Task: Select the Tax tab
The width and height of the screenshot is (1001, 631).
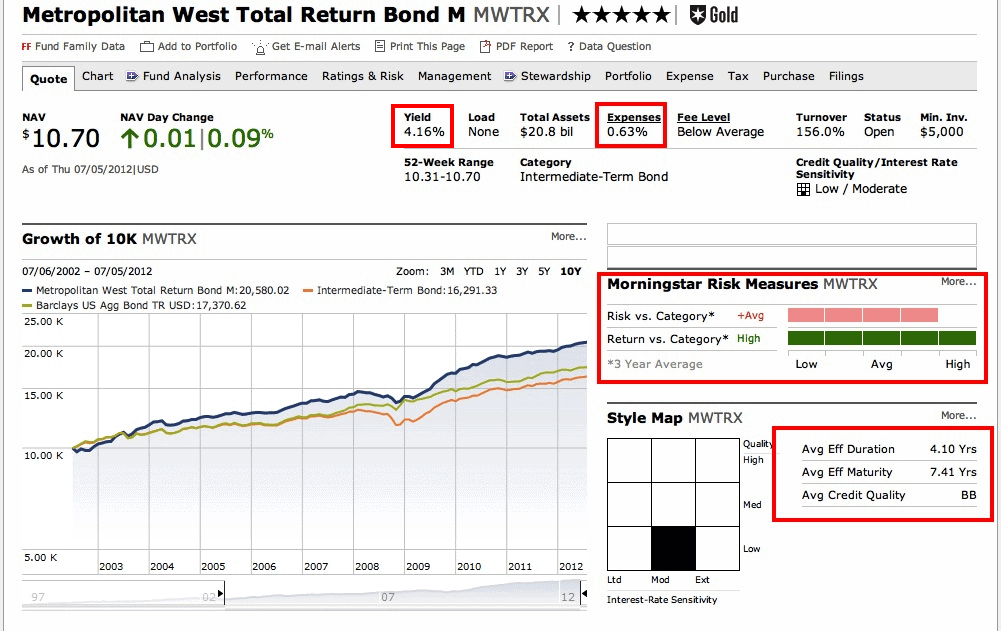Action: (738, 76)
